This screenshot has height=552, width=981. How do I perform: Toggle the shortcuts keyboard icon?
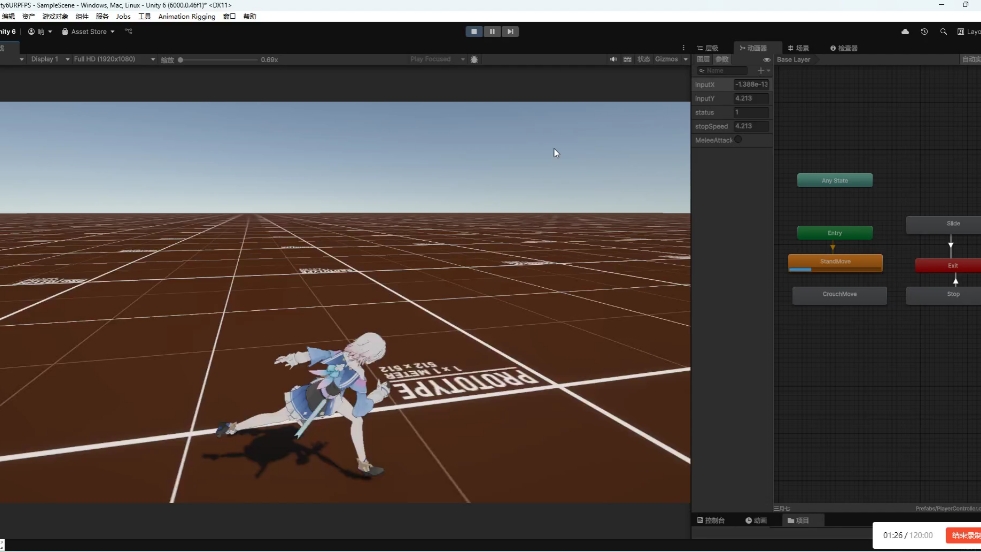(627, 59)
